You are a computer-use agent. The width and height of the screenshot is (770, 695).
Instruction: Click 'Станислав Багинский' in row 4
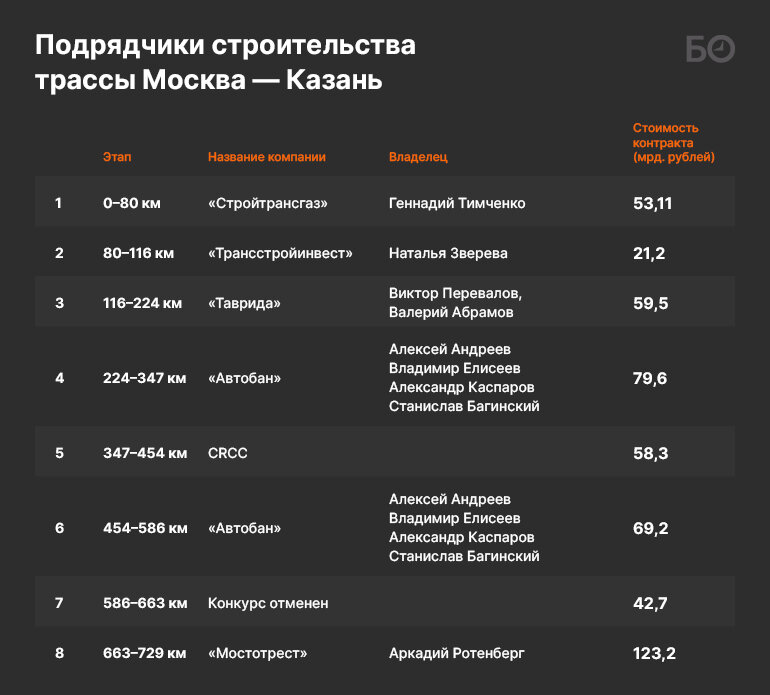pos(464,406)
